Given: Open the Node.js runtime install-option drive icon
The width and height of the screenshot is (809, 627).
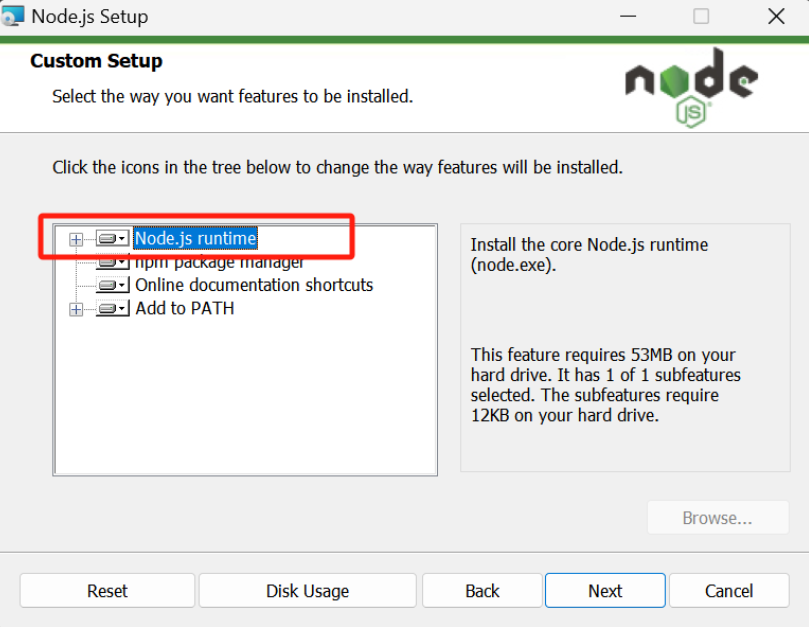Looking at the screenshot, I should point(112,239).
